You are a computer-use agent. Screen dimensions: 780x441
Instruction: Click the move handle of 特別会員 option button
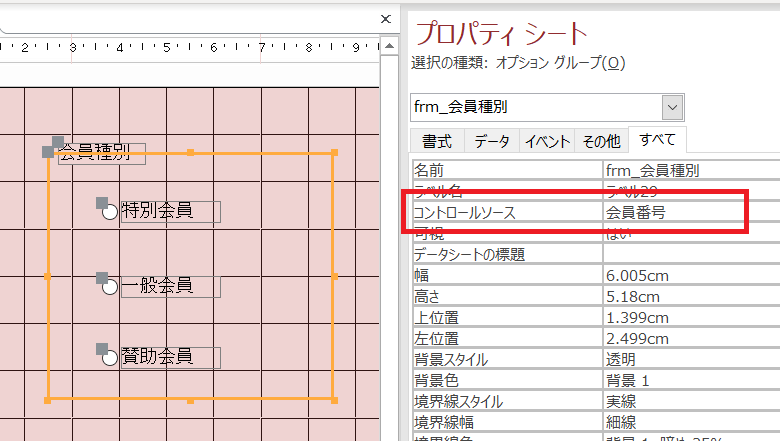tap(102, 203)
